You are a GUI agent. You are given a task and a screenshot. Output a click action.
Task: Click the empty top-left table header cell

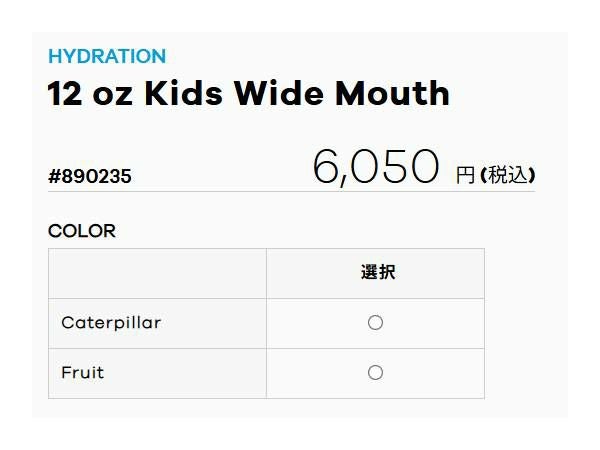click(157, 273)
